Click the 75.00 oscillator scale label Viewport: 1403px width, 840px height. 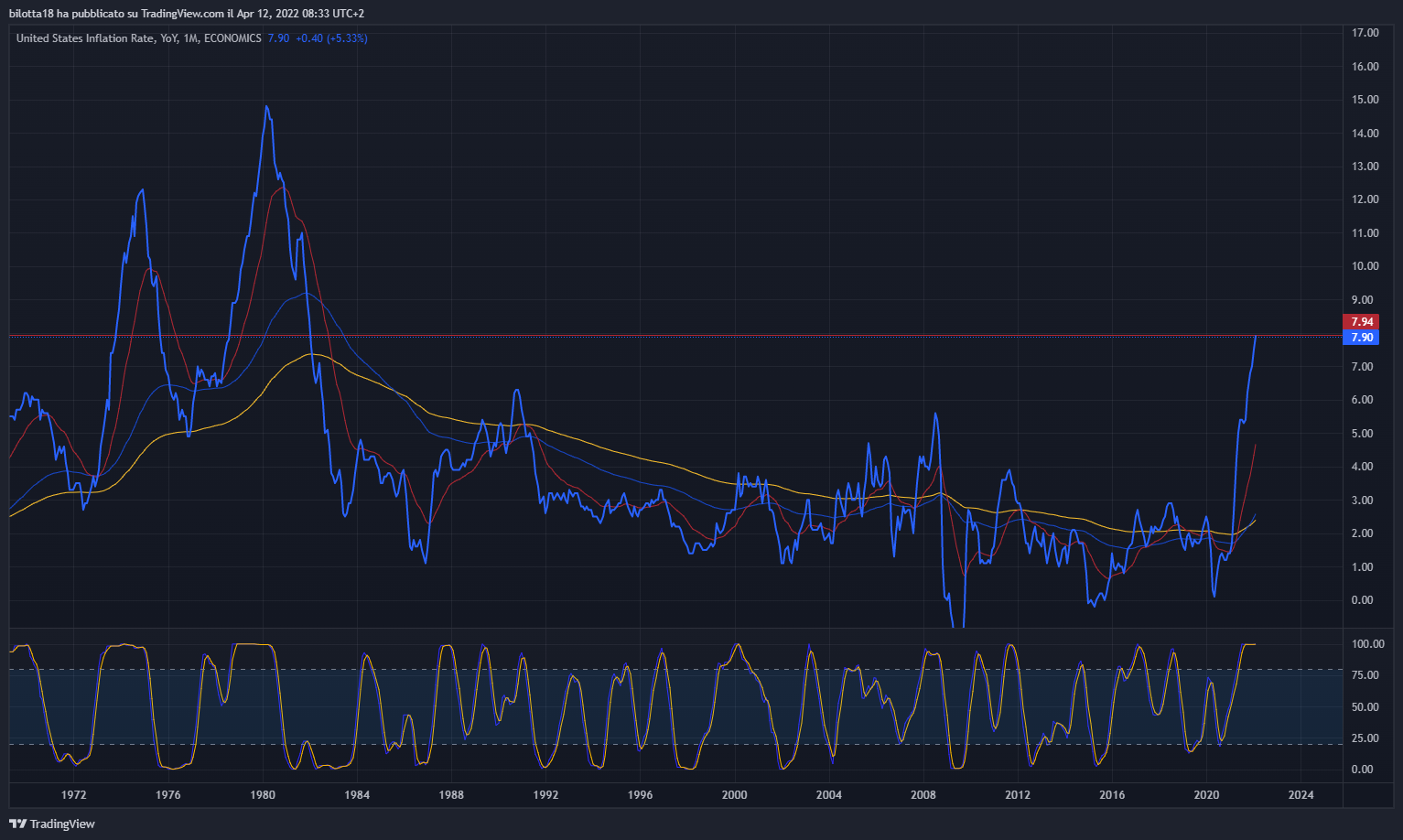point(1365,675)
